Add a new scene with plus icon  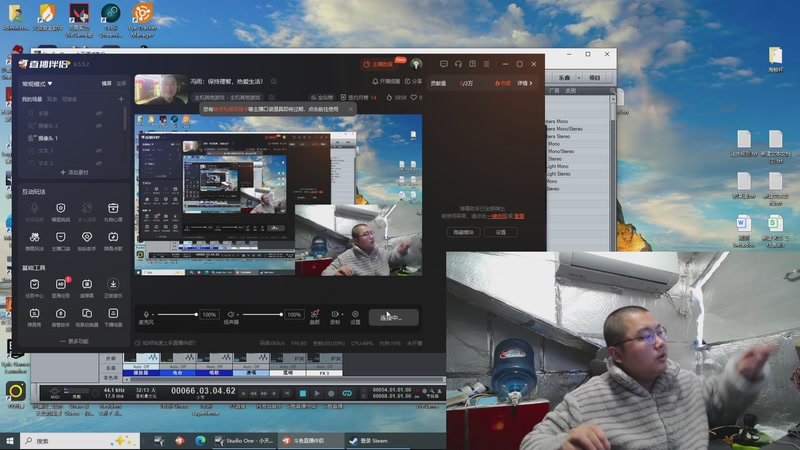[x=121, y=99]
